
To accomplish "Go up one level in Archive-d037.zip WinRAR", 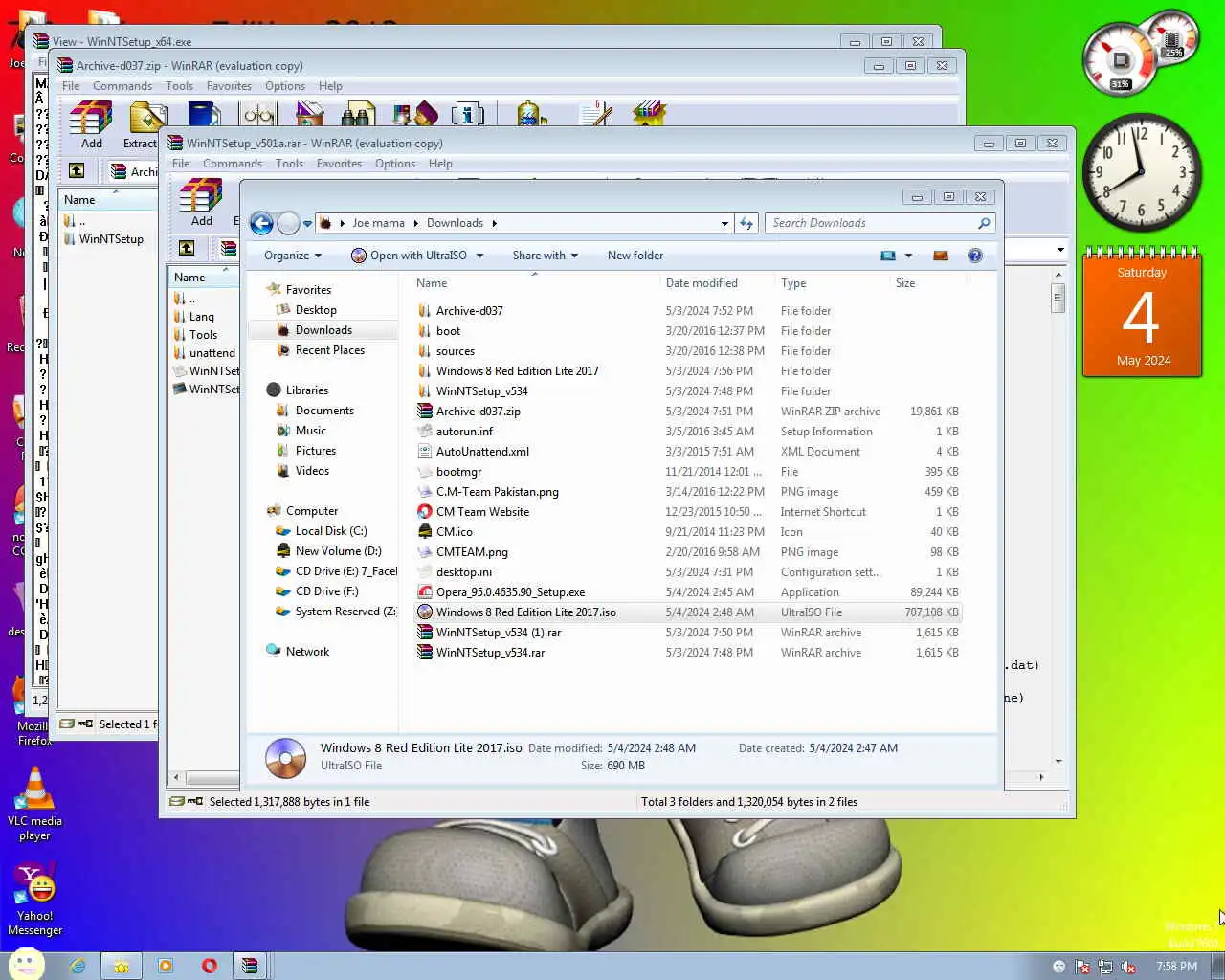I will pyautogui.click(x=77, y=170).
